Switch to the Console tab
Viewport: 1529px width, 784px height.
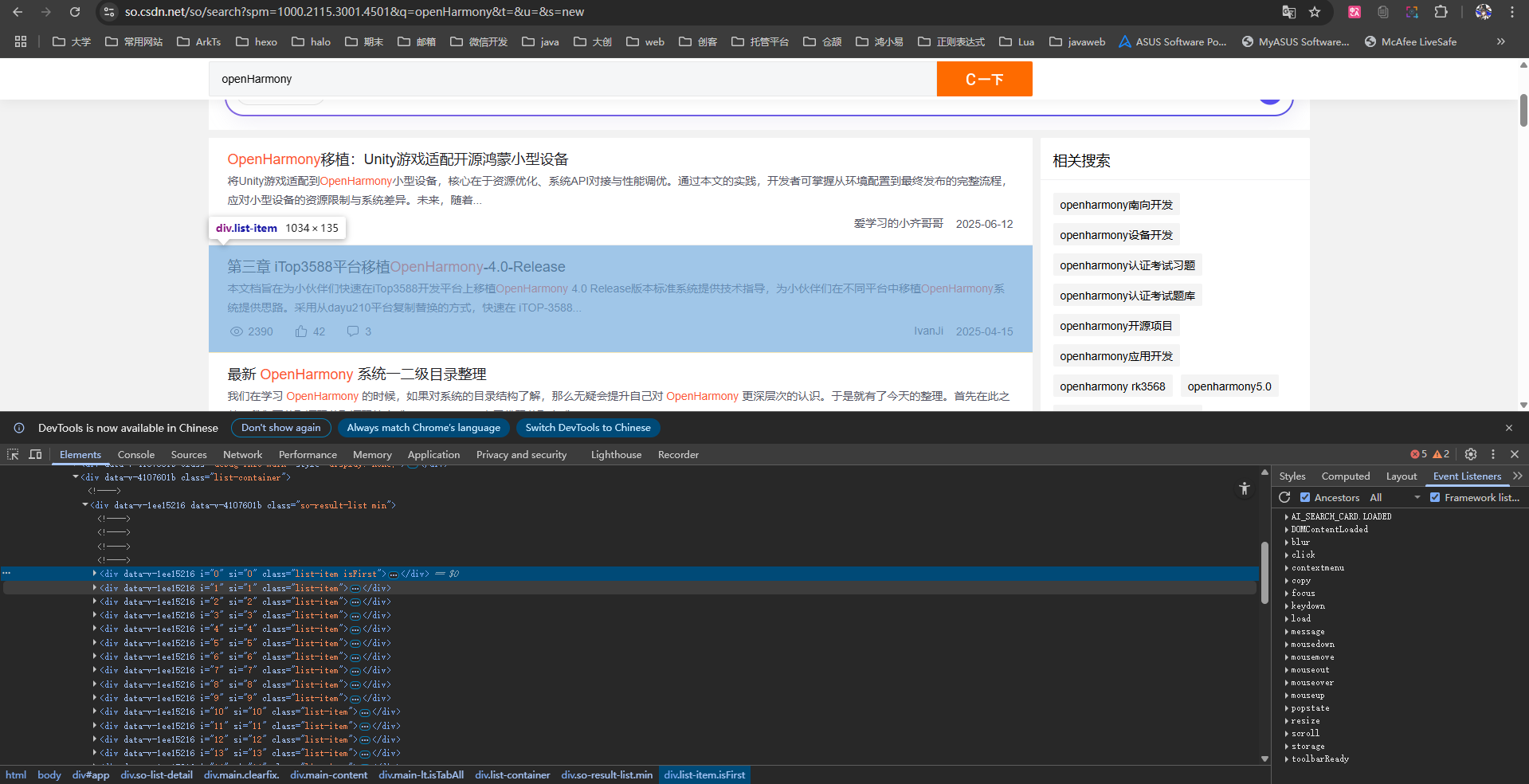[136, 454]
